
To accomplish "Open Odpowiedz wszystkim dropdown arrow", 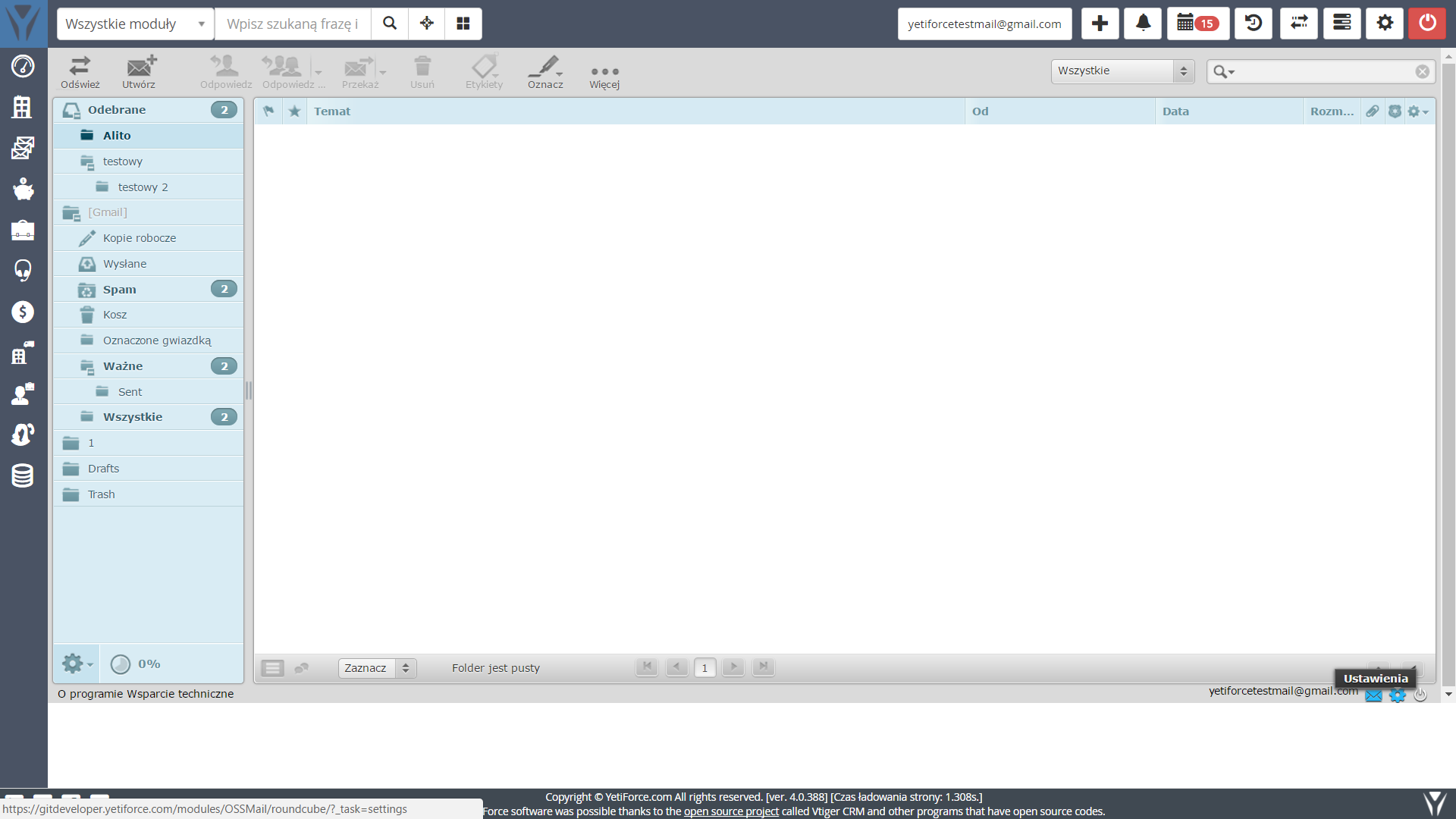I will pyautogui.click(x=318, y=73).
